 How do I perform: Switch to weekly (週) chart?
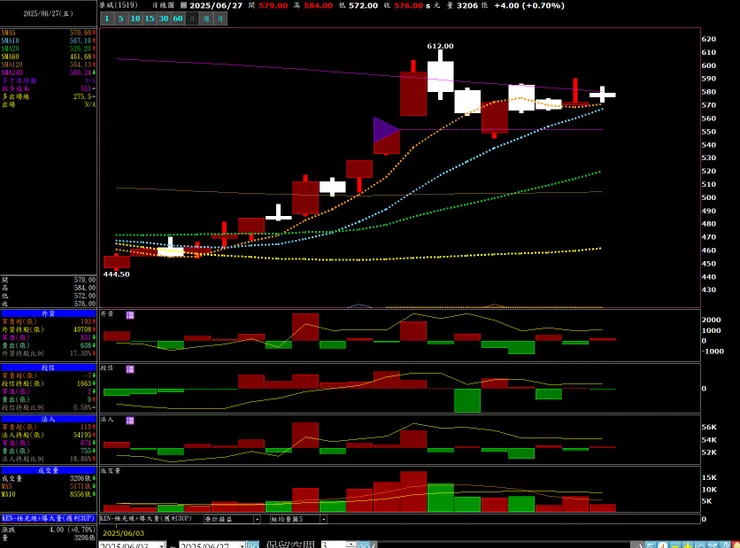click(x=206, y=18)
